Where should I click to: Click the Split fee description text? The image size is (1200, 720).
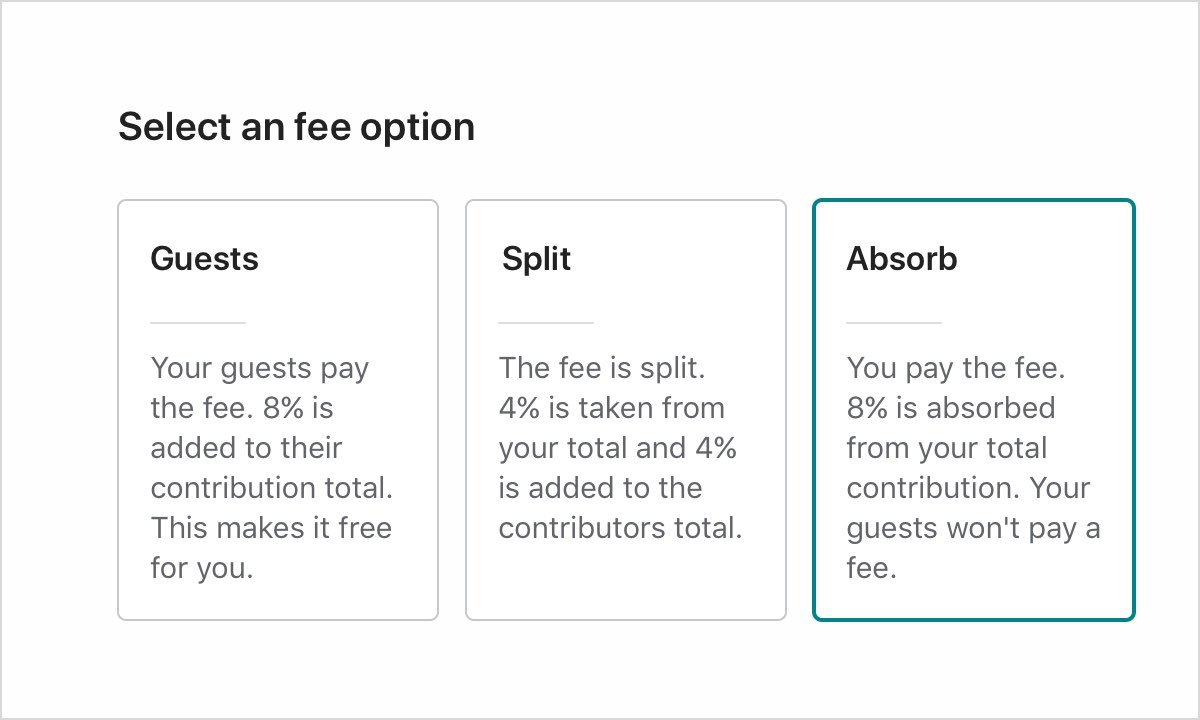click(618, 448)
